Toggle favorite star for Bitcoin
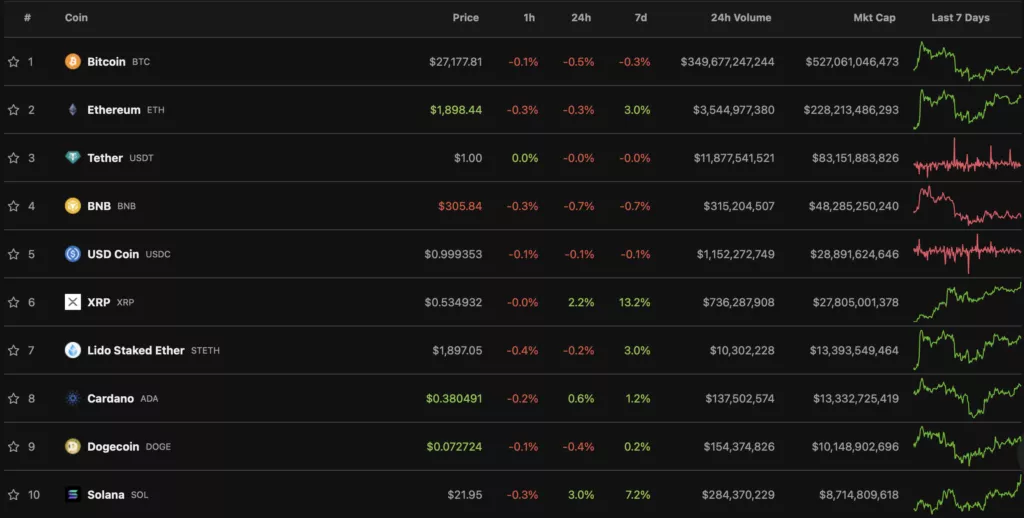Viewport: 1024px width, 518px height. pos(13,61)
